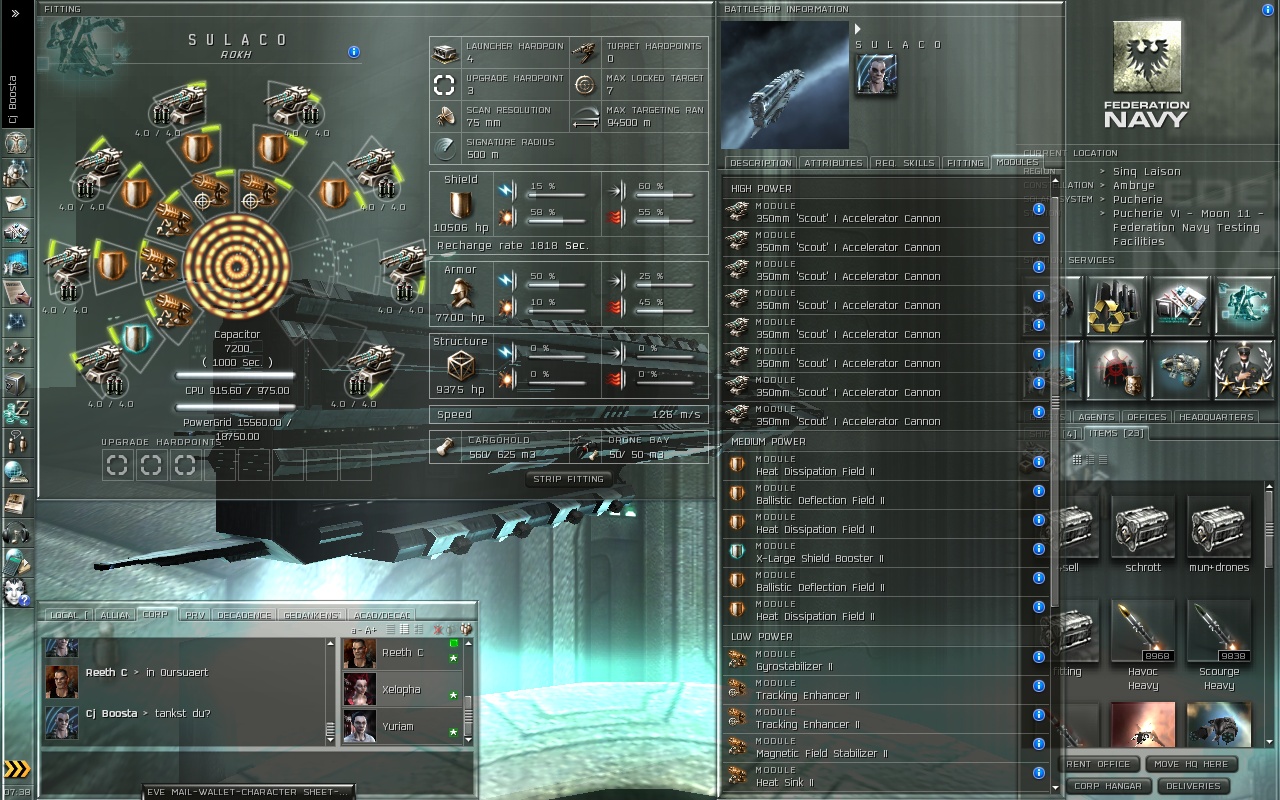Open the character sheet icon in left sidebar

[16, 143]
